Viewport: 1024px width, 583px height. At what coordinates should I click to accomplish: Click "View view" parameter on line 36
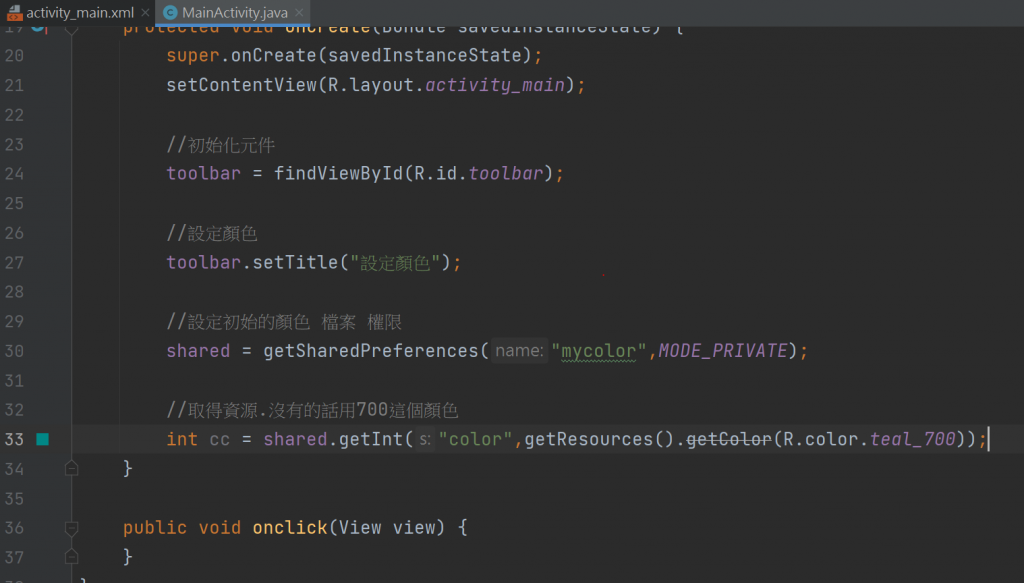387,528
